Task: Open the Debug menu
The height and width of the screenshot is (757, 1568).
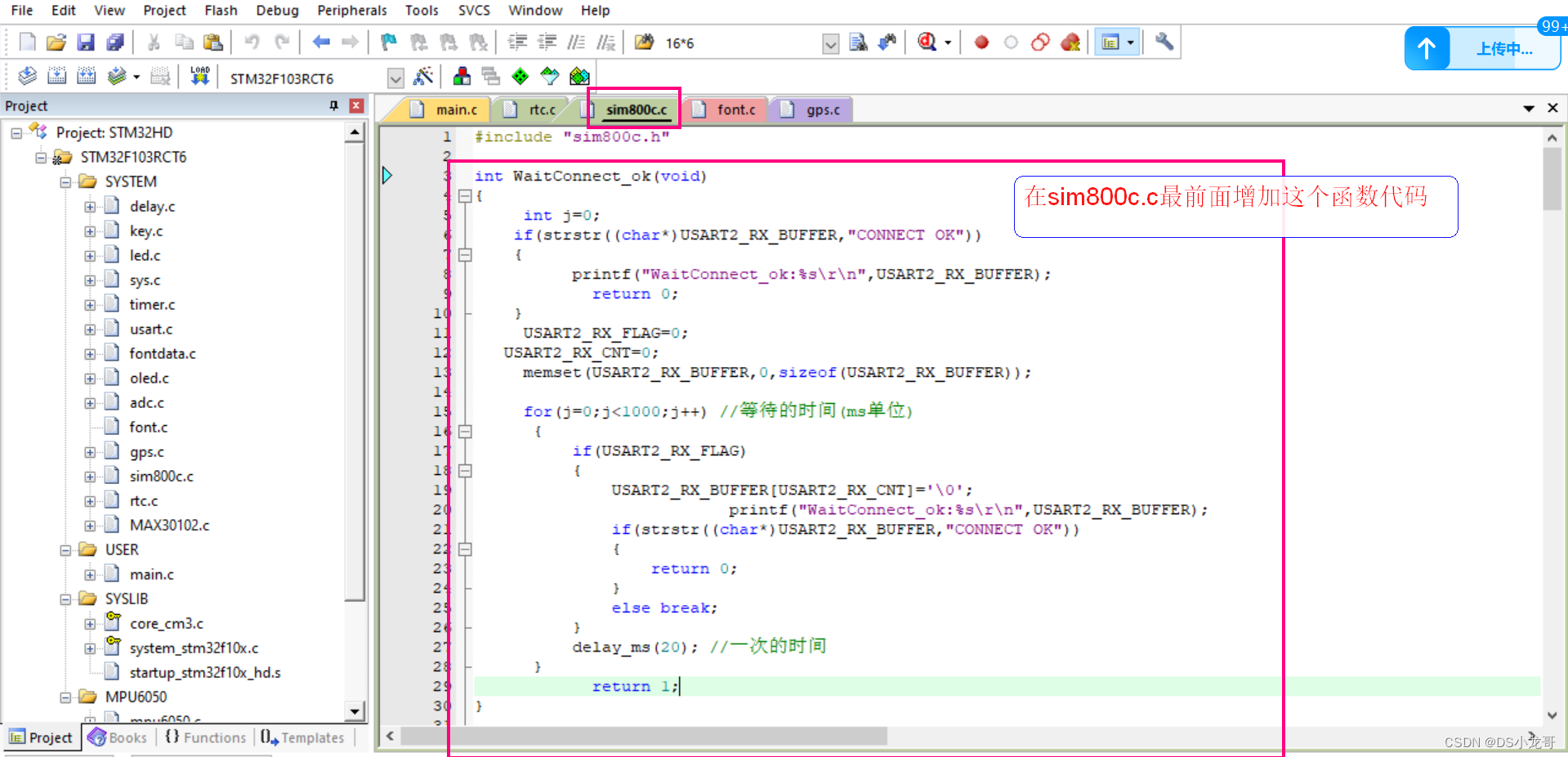Action: tap(277, 11)
